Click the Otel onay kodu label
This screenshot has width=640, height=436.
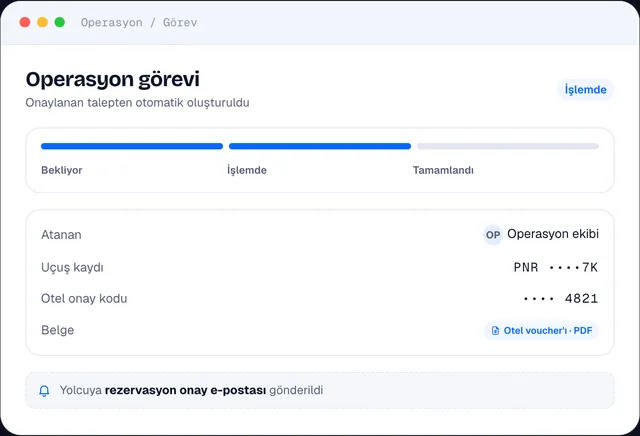click(84, 298)
